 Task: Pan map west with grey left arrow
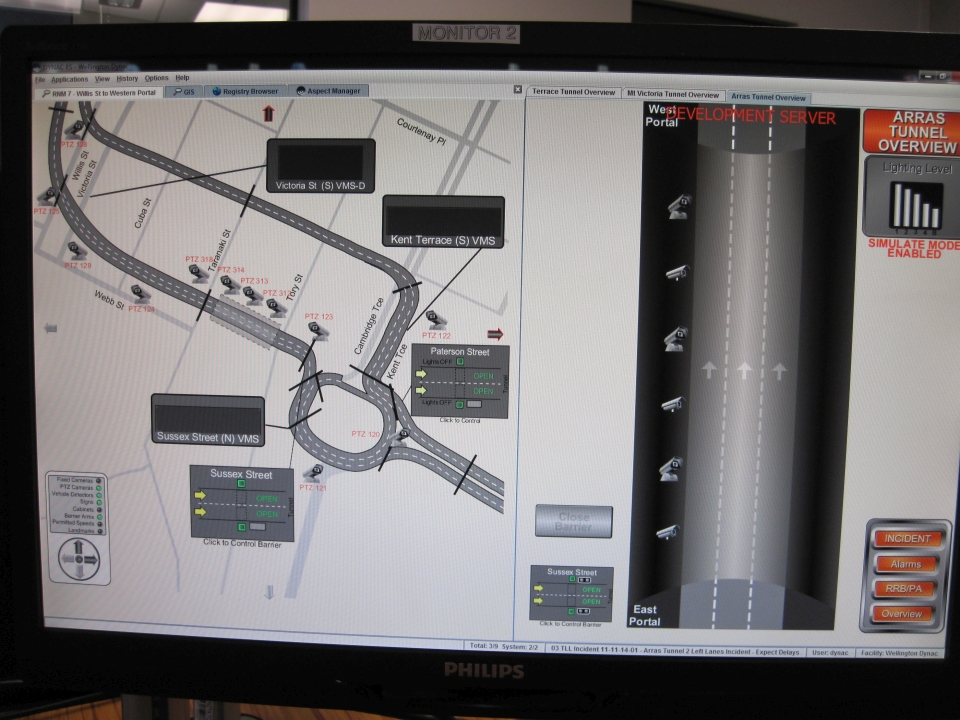click(x=51, y=328)
